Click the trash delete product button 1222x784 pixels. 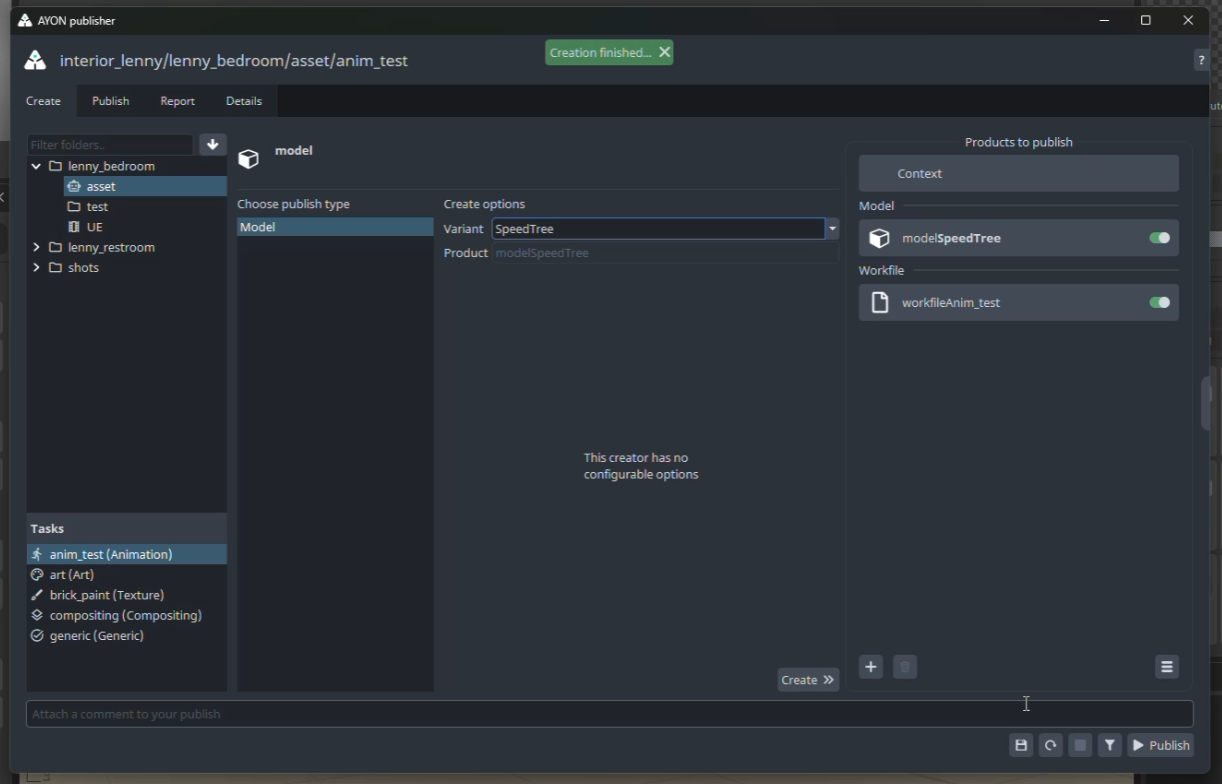(904, 667)
